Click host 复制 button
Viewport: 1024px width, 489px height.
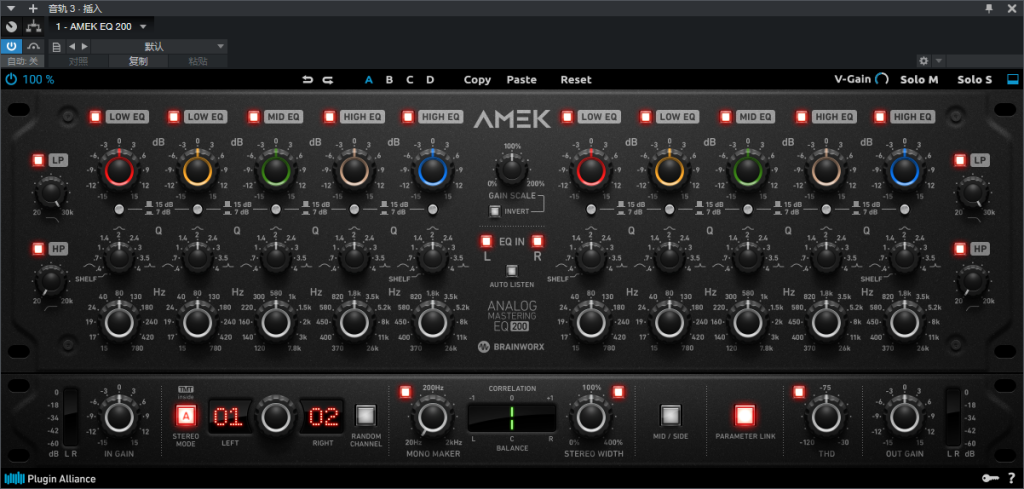pos(138,61)
